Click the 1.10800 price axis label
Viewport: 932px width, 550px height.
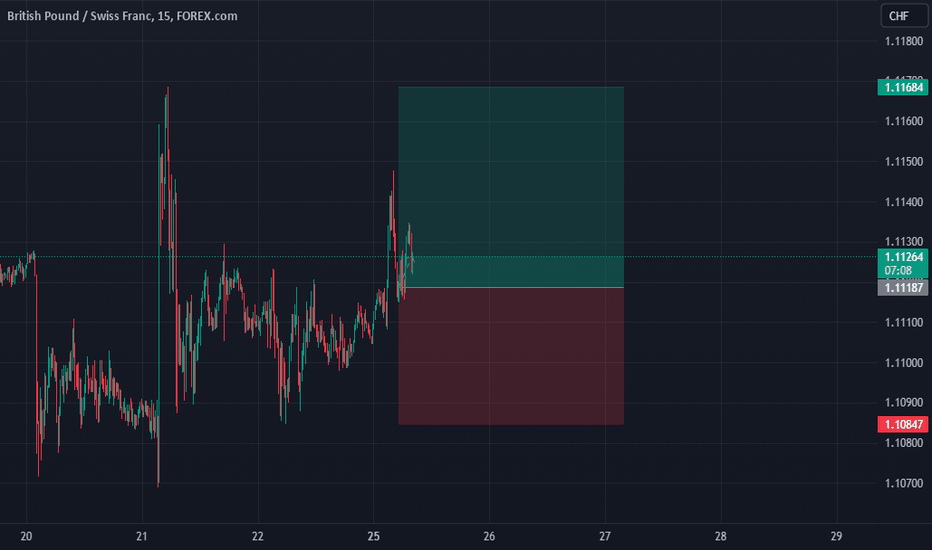pyautogui.click(x=903, y=443)
